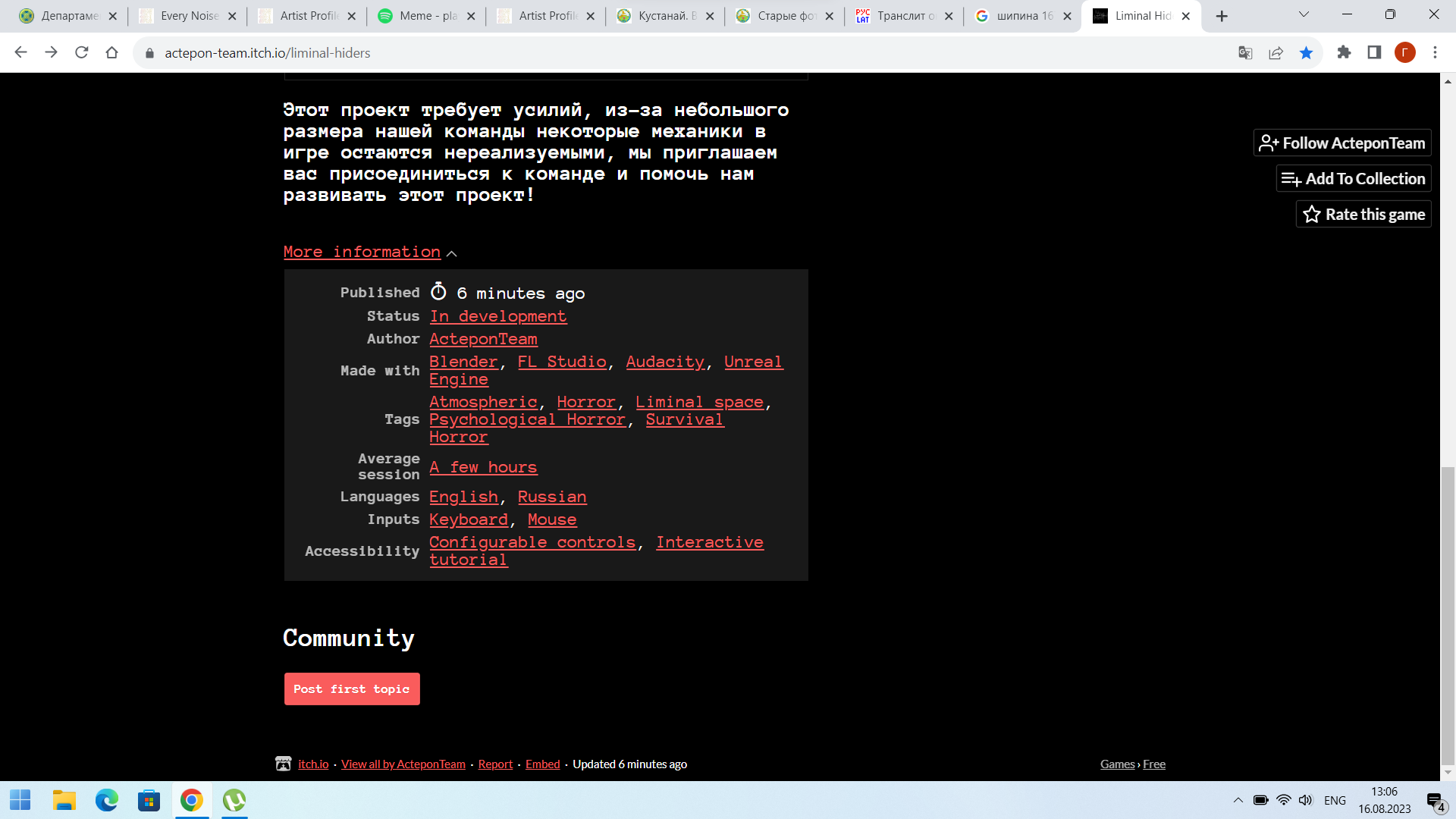Share this page via the share icon

pyautogui.click(x=1276, y=52)
